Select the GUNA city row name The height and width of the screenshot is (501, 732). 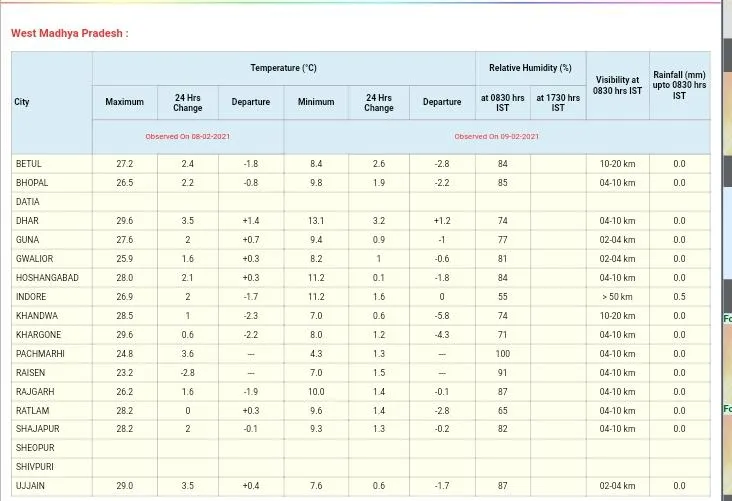click(28, 240)
